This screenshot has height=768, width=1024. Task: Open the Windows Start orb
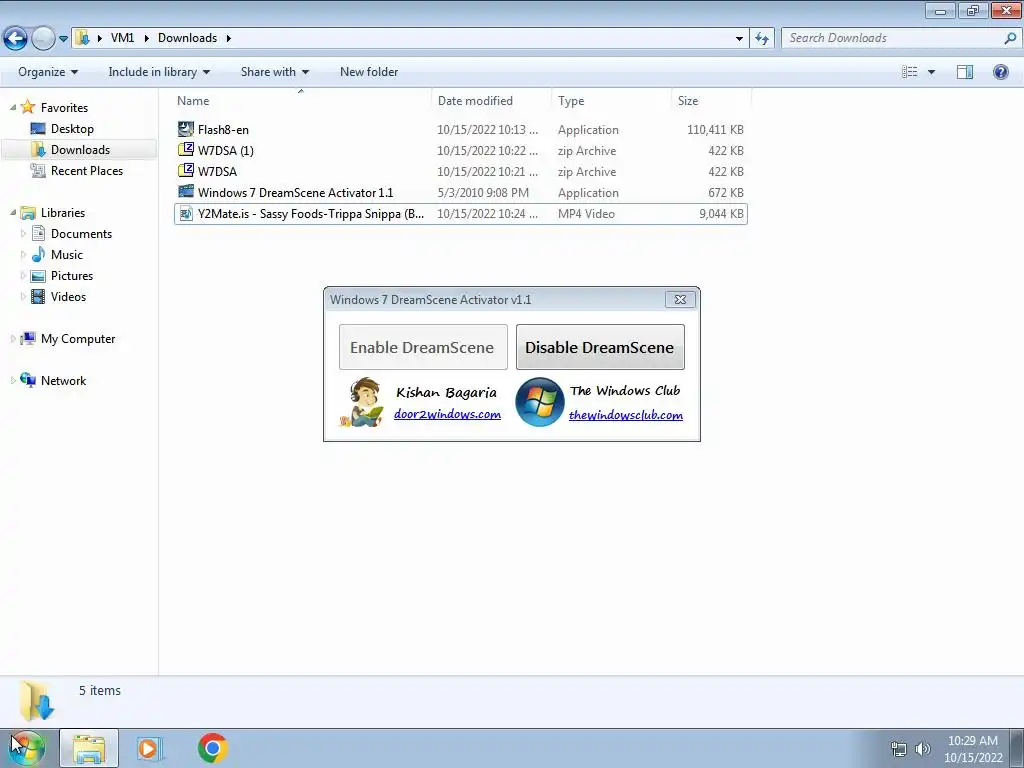pyautogui.click(x=27, y=748)
